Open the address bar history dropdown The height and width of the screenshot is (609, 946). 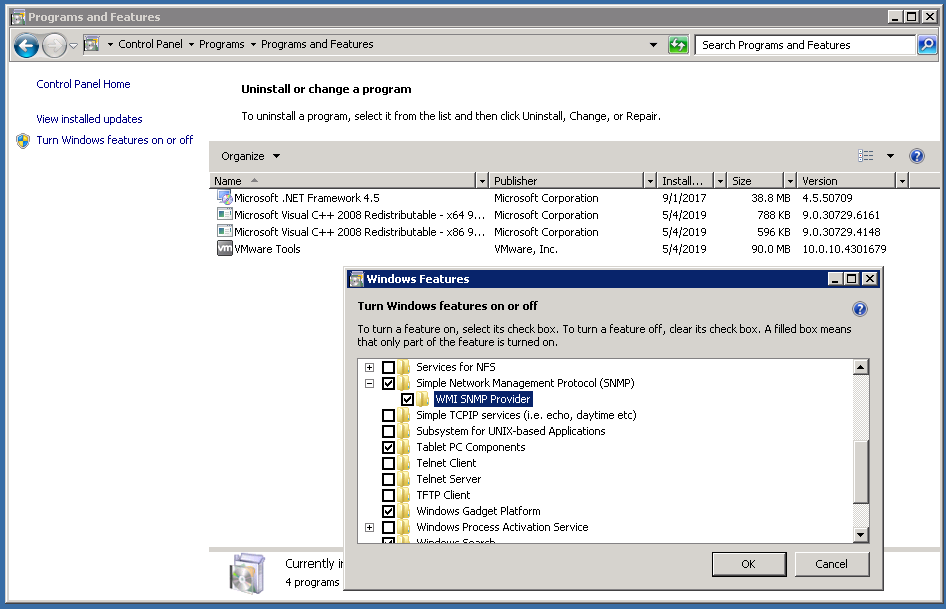pos(653,45)
